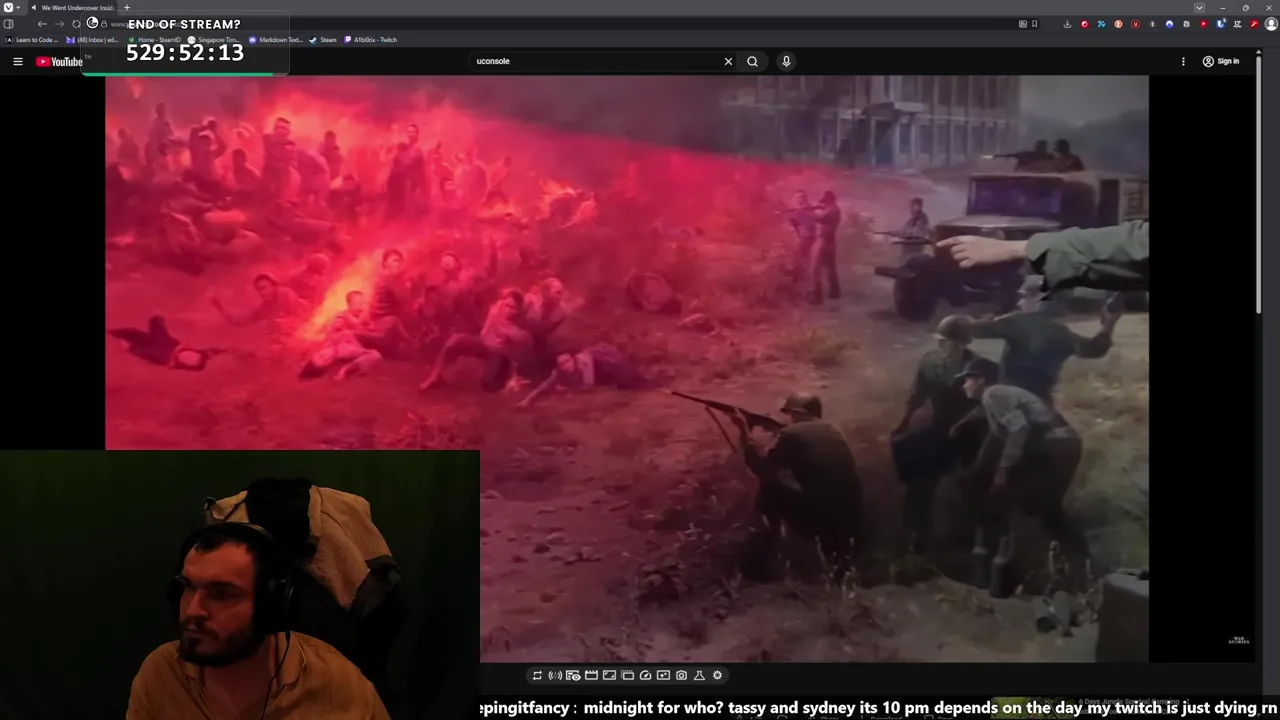Viewport: 1280px width, 720px height.
Task: Open YouTube settings three-dot menu
Action: pyautogui.click(x=1183, y=61)
